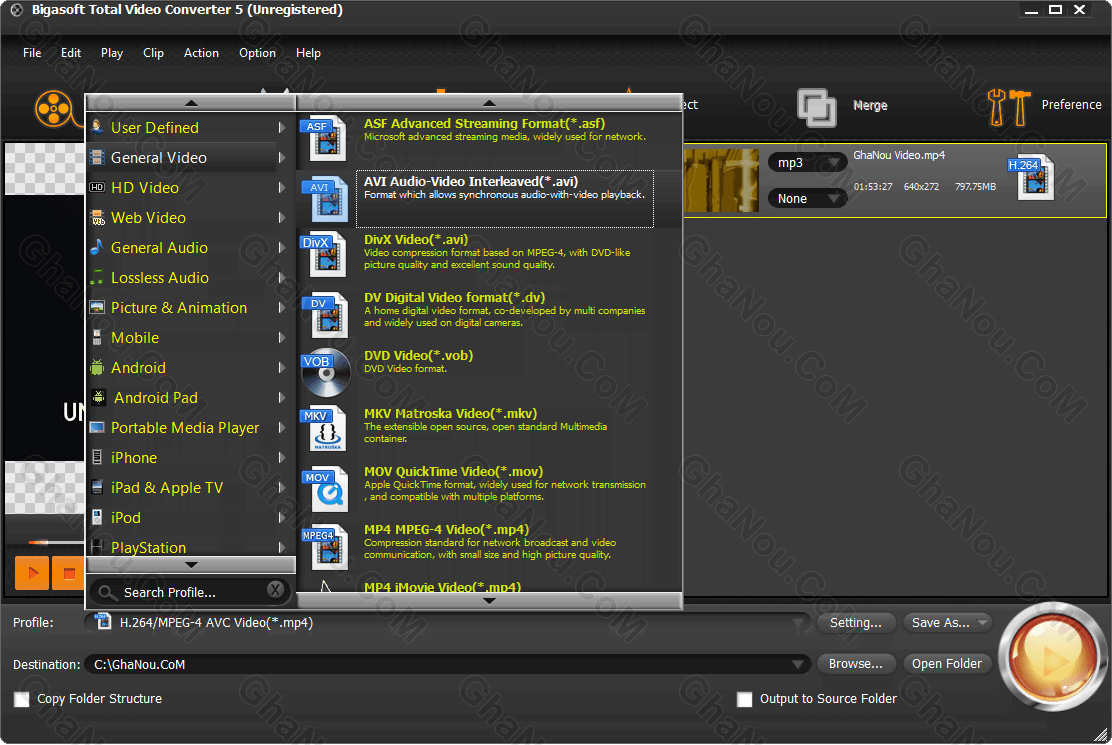The height and width of the screenshot is (745, 1112).
Task: Click the Setting... button
Action: point(855,623)
